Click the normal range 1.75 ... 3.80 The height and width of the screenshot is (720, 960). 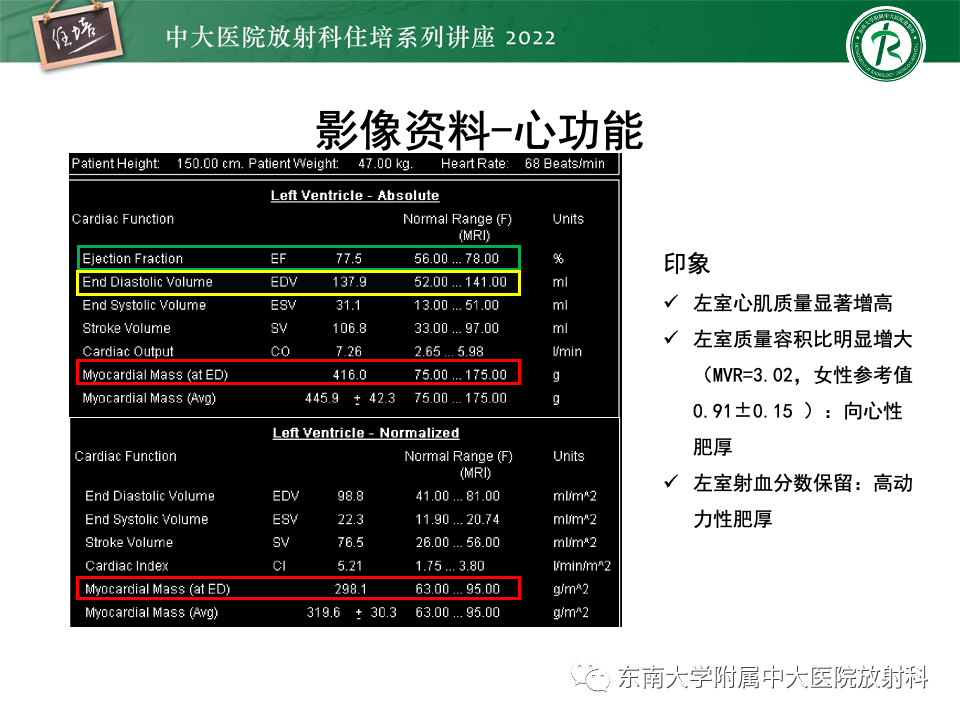click(x=449, y=566)
